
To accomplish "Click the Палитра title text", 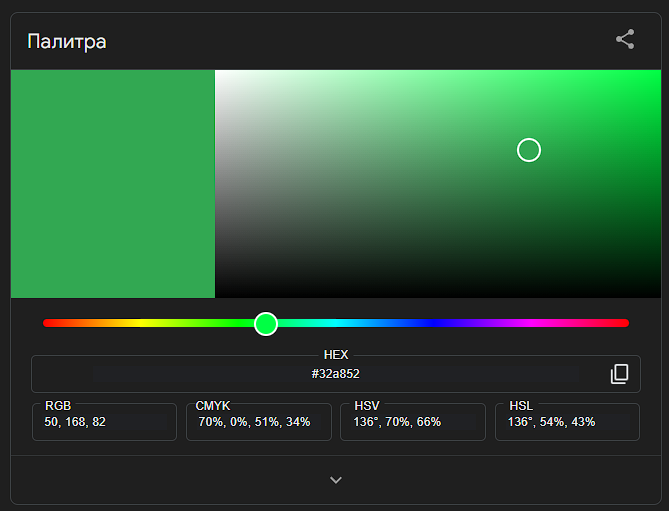I will [67, 42].
